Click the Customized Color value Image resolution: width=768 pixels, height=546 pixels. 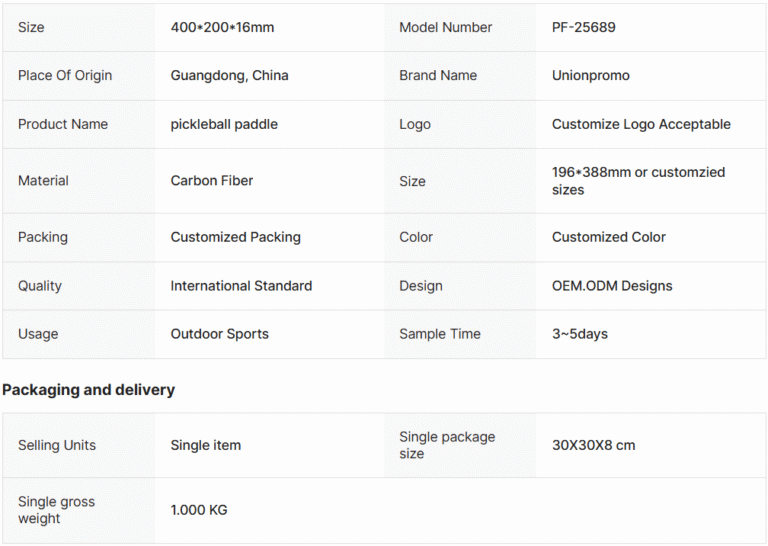point(609,237)
